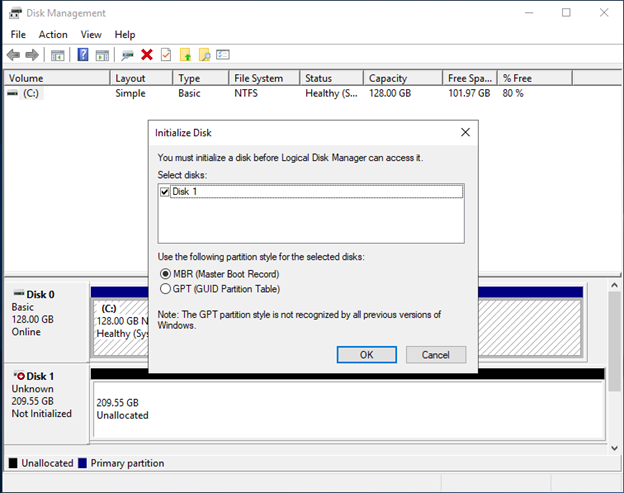The width and height of the screenshot is (624, 493).
Task: Click the Disk 1 entry in Select disks list
Action: 316,192
